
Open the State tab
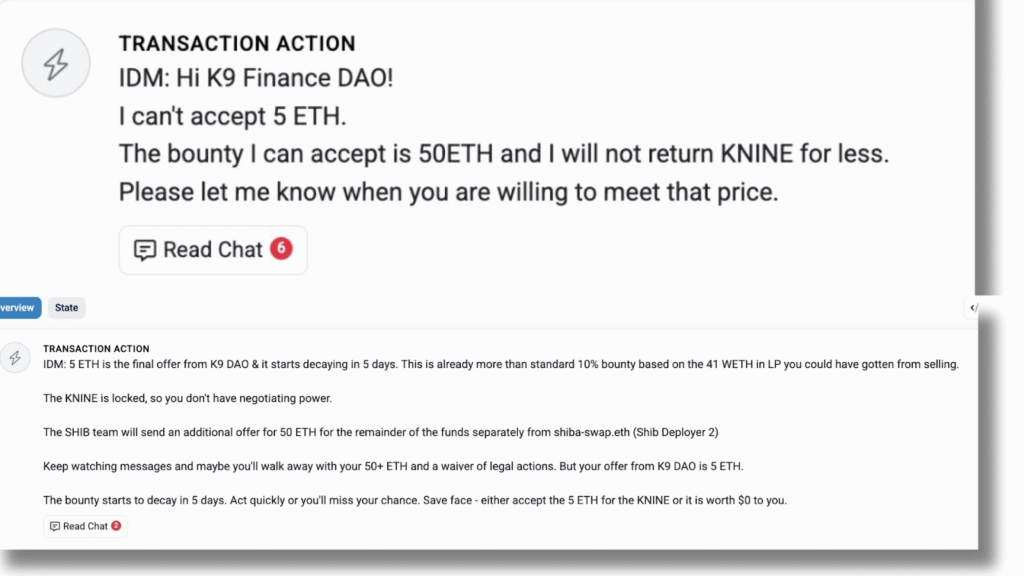(67, 308)
